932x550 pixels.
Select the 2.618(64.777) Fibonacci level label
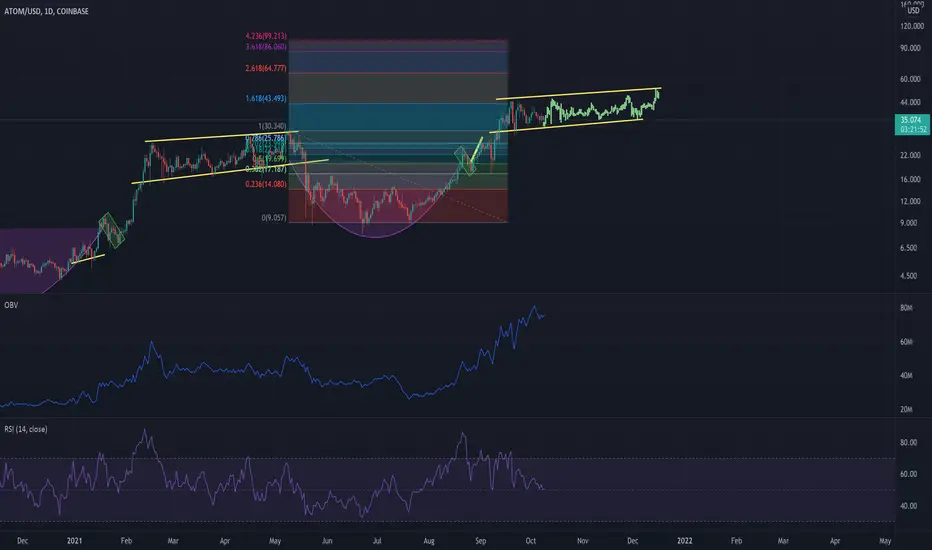click(x=266, y=68)
